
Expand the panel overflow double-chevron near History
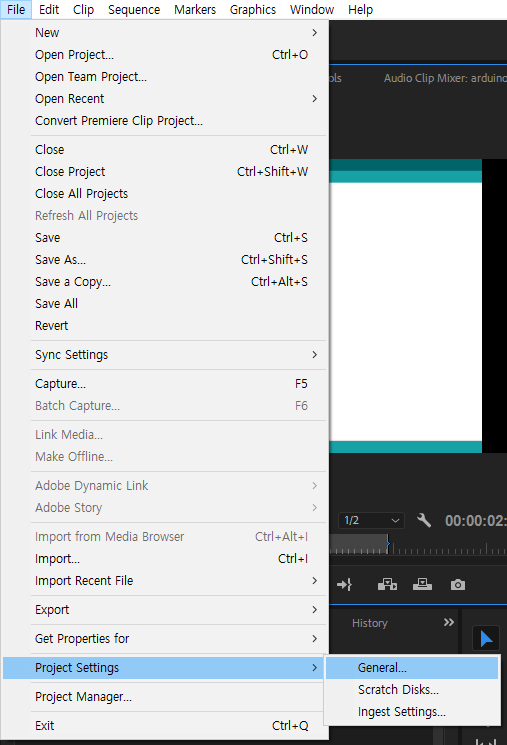click(x=449, y=622)
